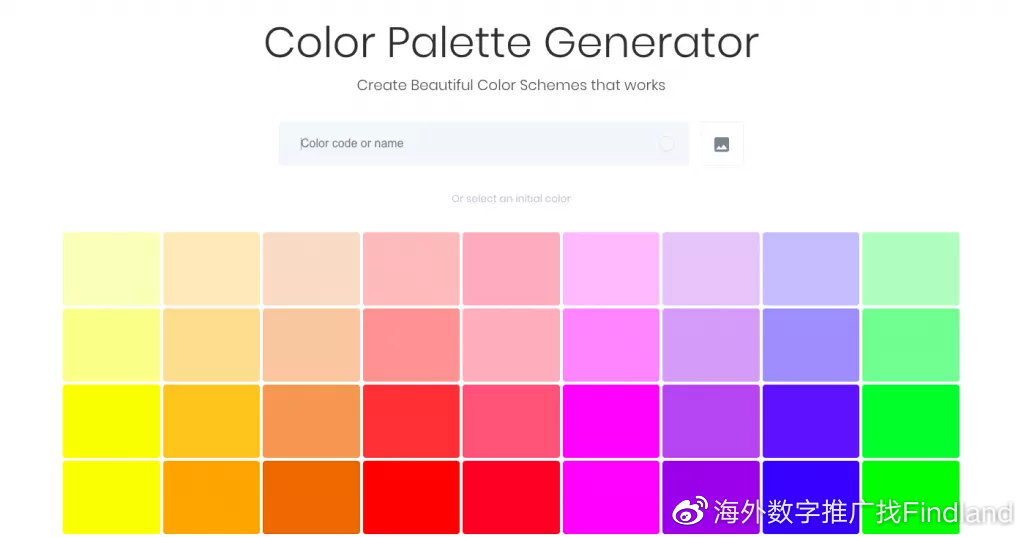Screen dimensions: 1024x537
Task: Select the periwinkle swatch in second row
Action: [810, 345]
